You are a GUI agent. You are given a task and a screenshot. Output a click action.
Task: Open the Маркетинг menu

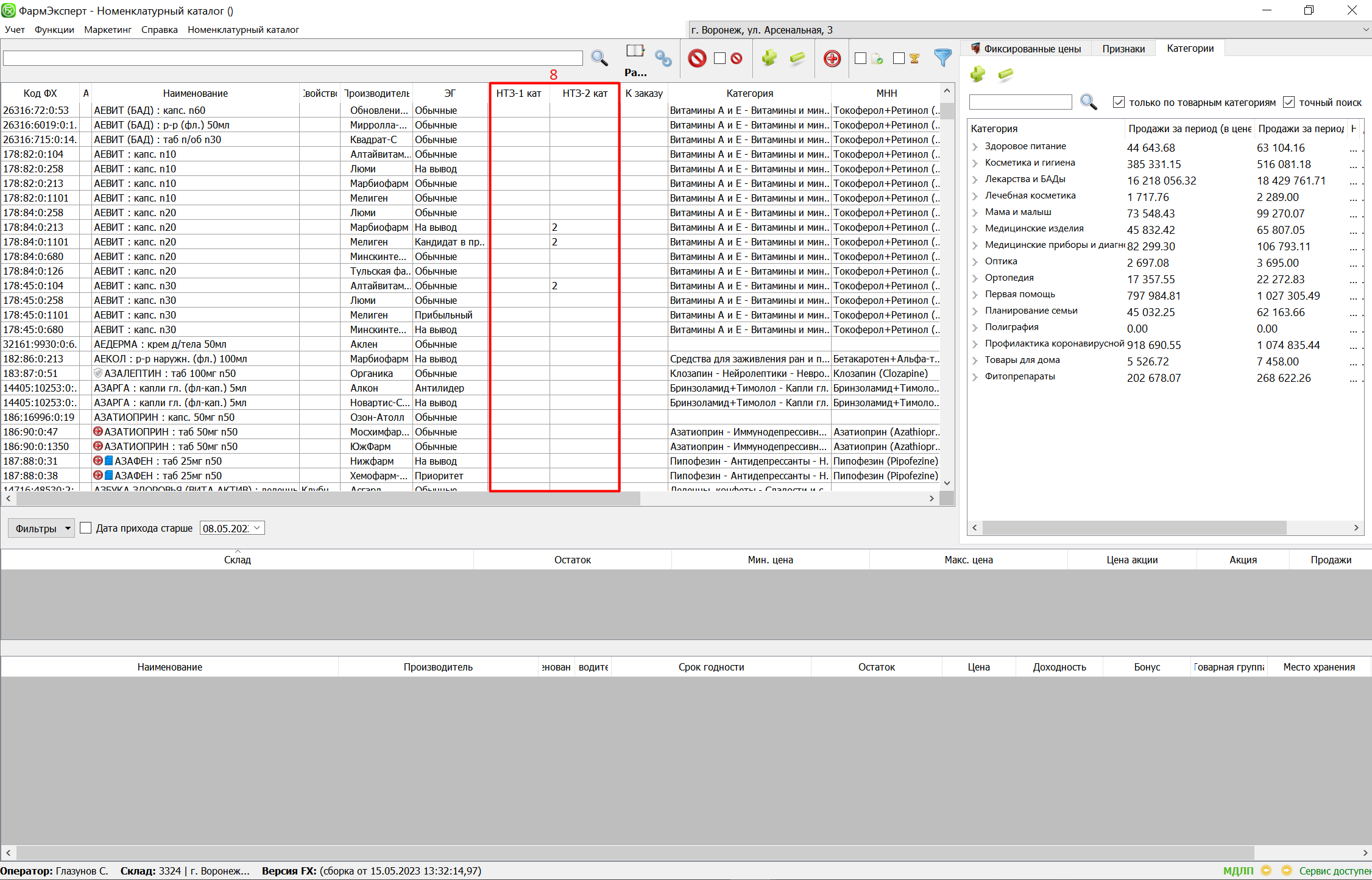click(107, 30)
